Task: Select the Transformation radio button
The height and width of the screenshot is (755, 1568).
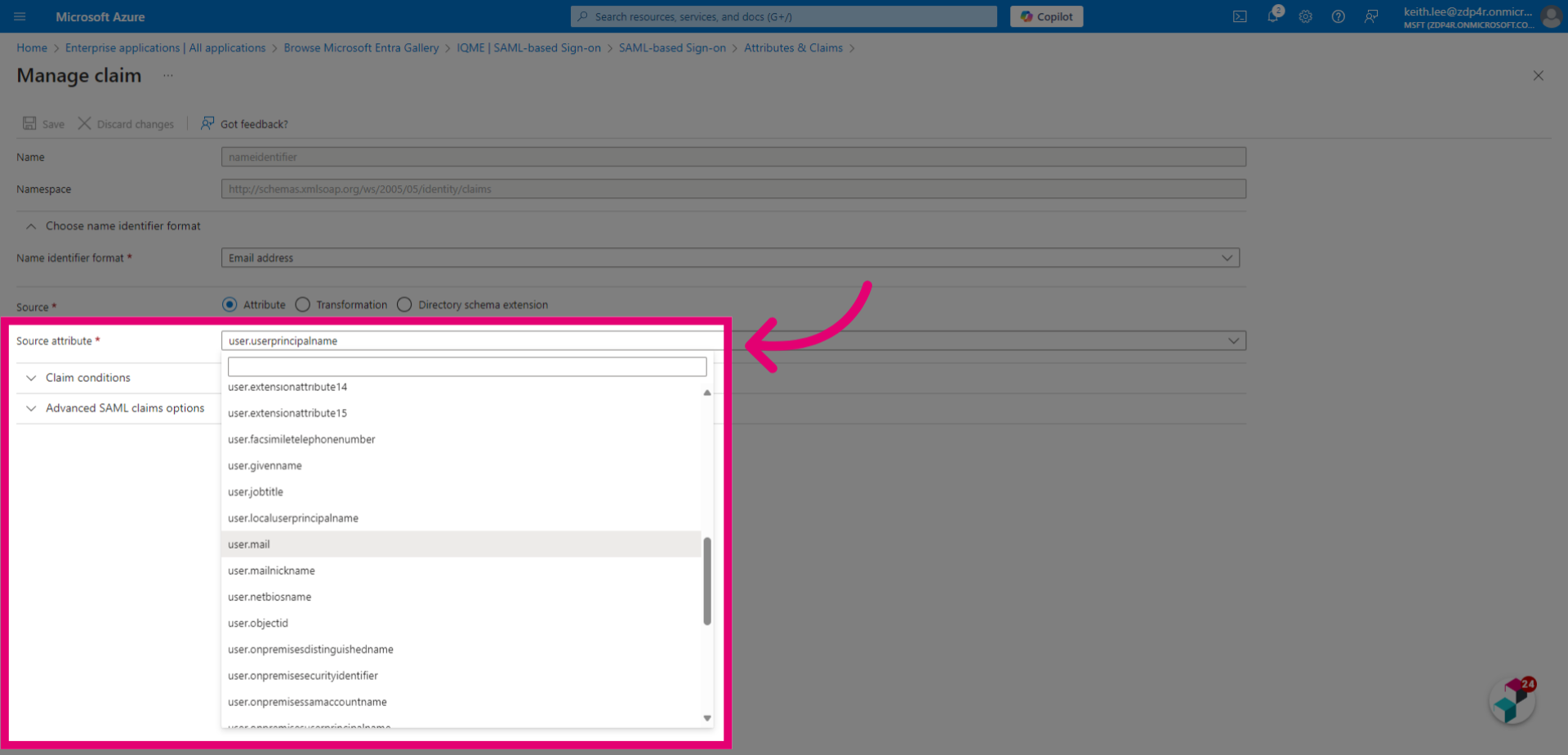Action: [x=303, y=304]
